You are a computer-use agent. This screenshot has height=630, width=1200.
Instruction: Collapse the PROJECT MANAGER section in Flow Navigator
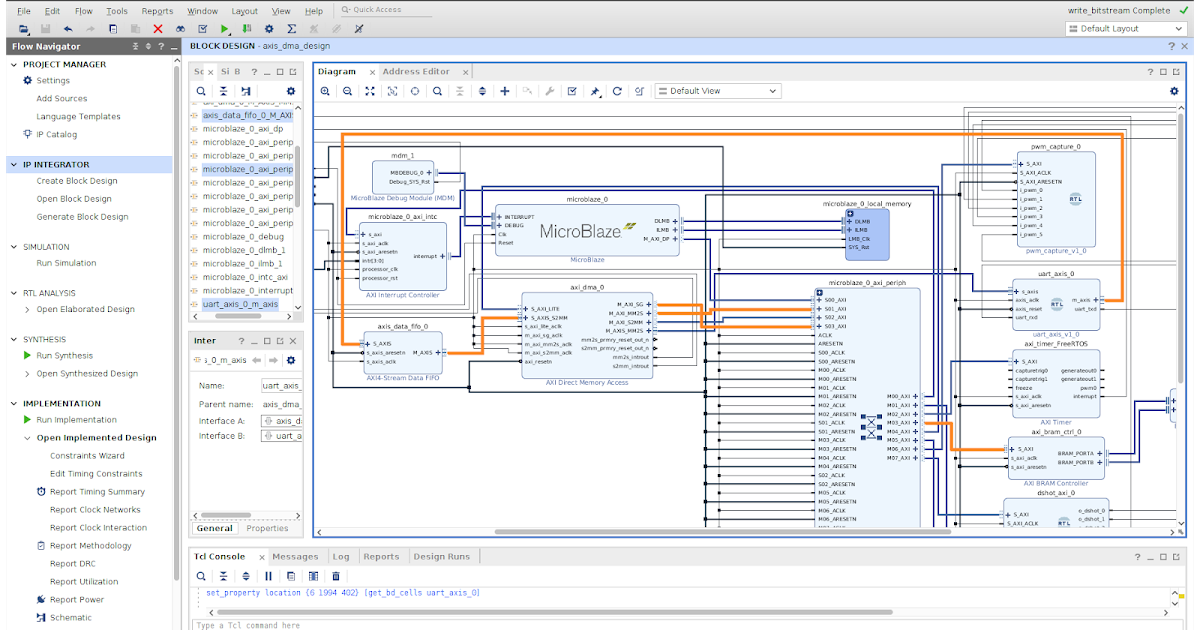(x=12, y=64)
